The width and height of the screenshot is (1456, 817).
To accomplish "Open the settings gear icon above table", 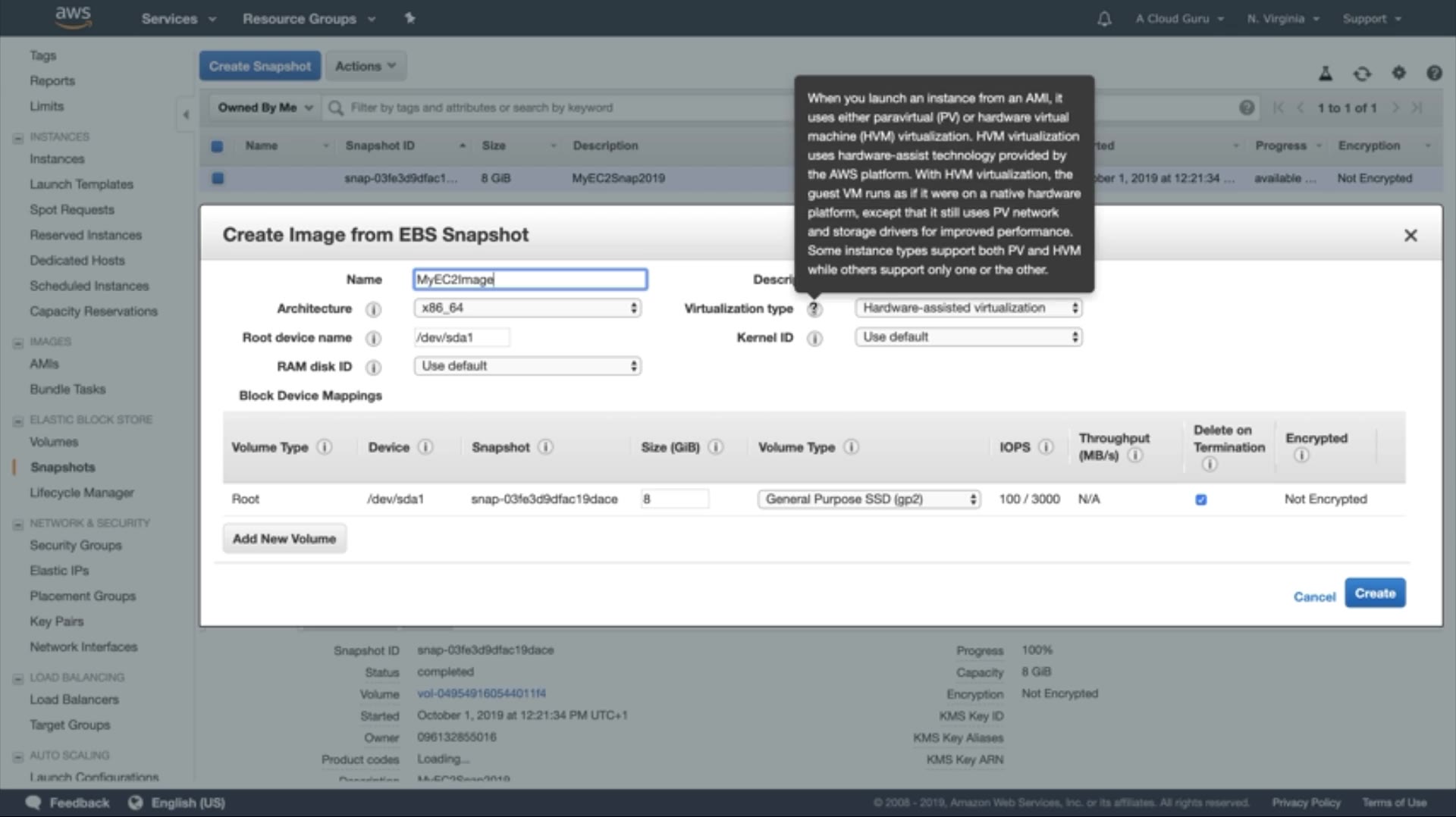I will coord(1398,73).
